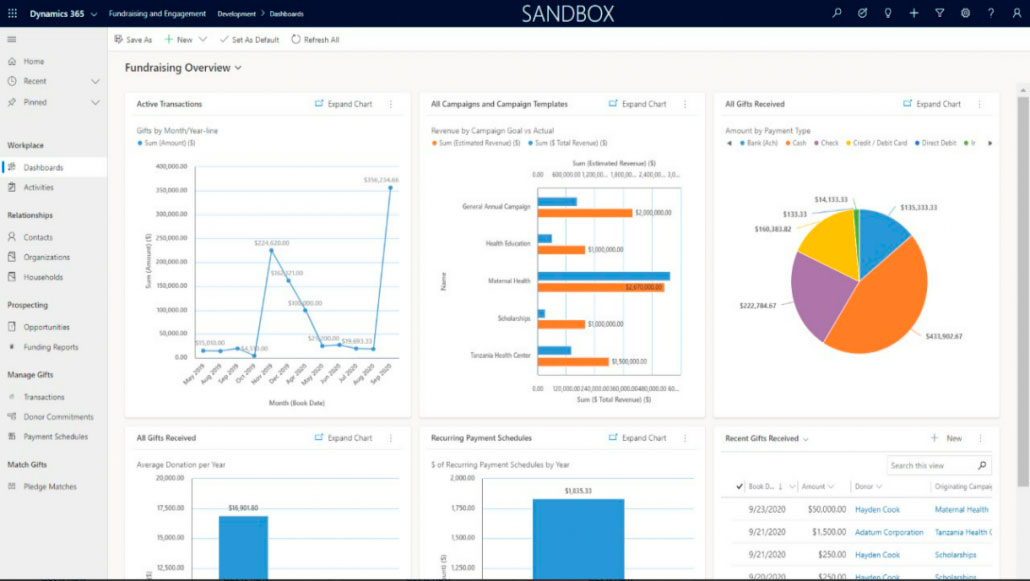Click the plus quick create icon
Viewport: 1030px width, 581px height.
pos(914,12)
